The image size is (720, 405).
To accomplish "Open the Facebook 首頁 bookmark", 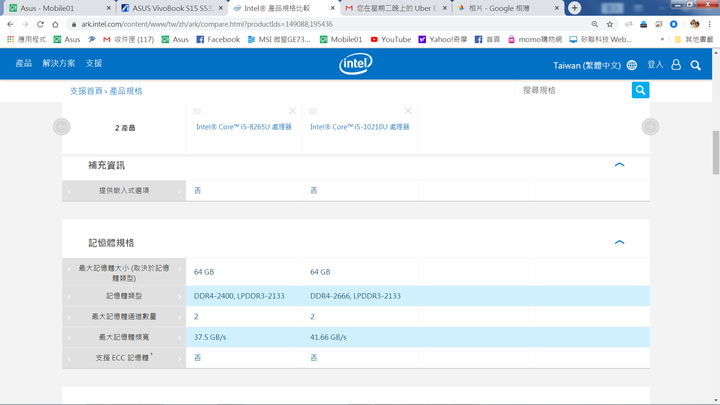I will [x=487, y=39].
